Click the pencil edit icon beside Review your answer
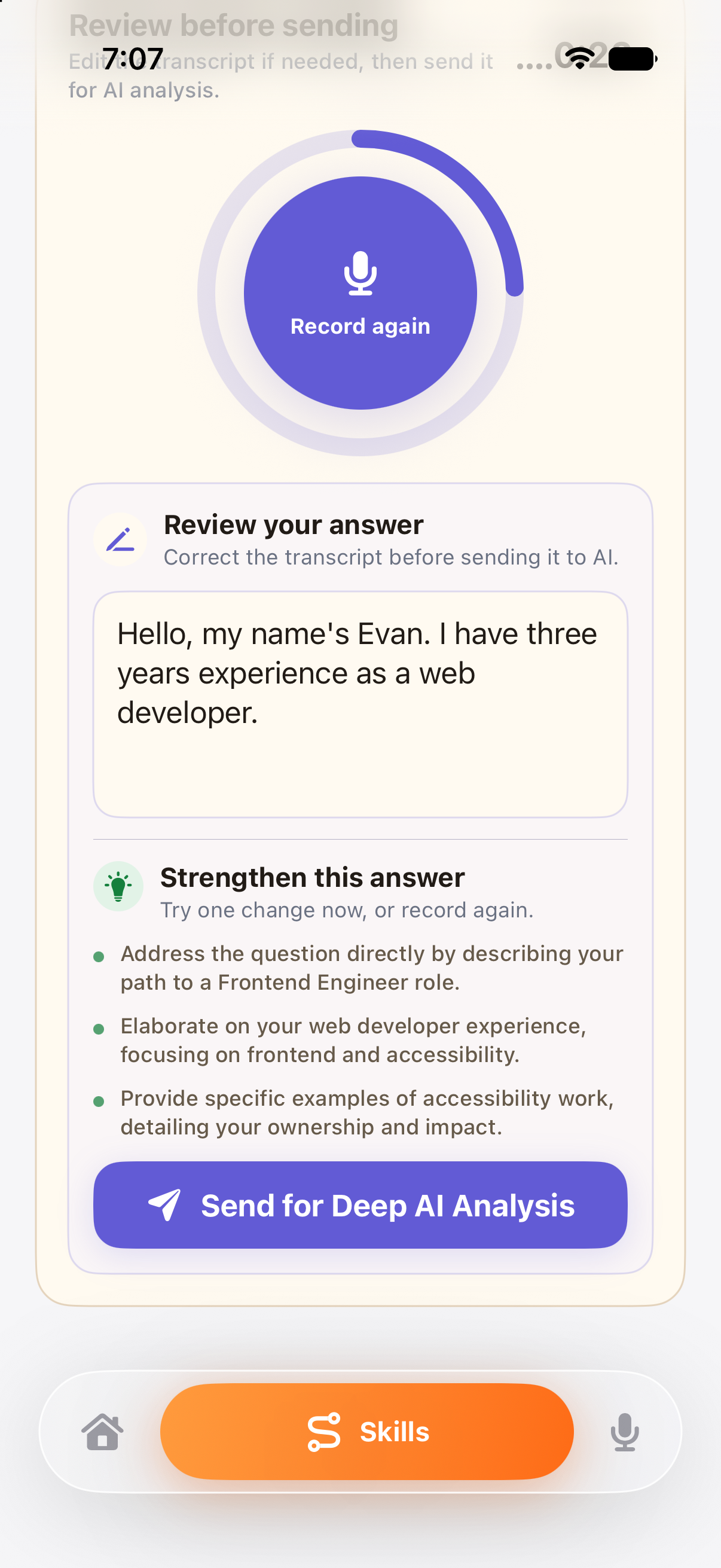 120,540
